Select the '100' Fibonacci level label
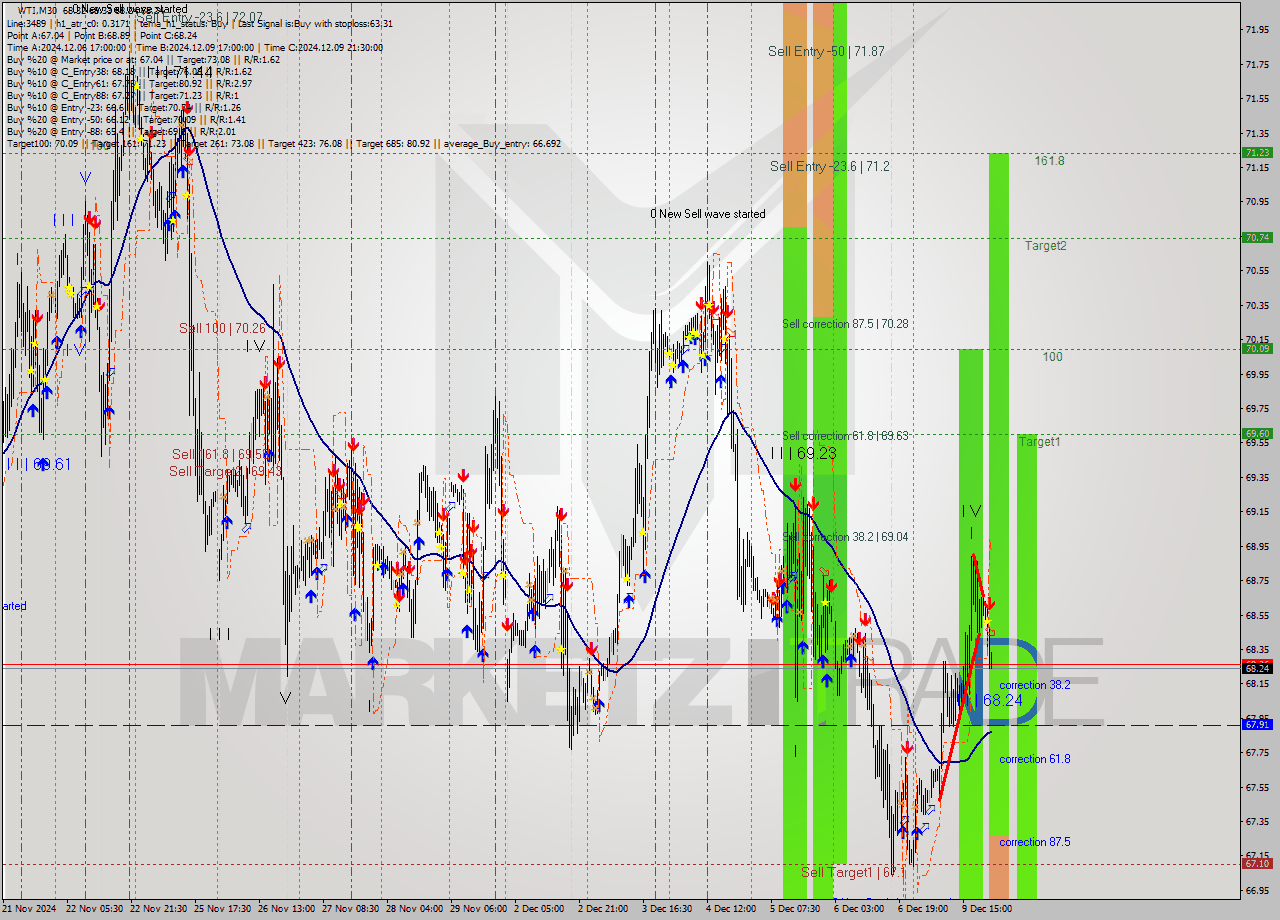1280x920 pixels. tap(1052, 357)
